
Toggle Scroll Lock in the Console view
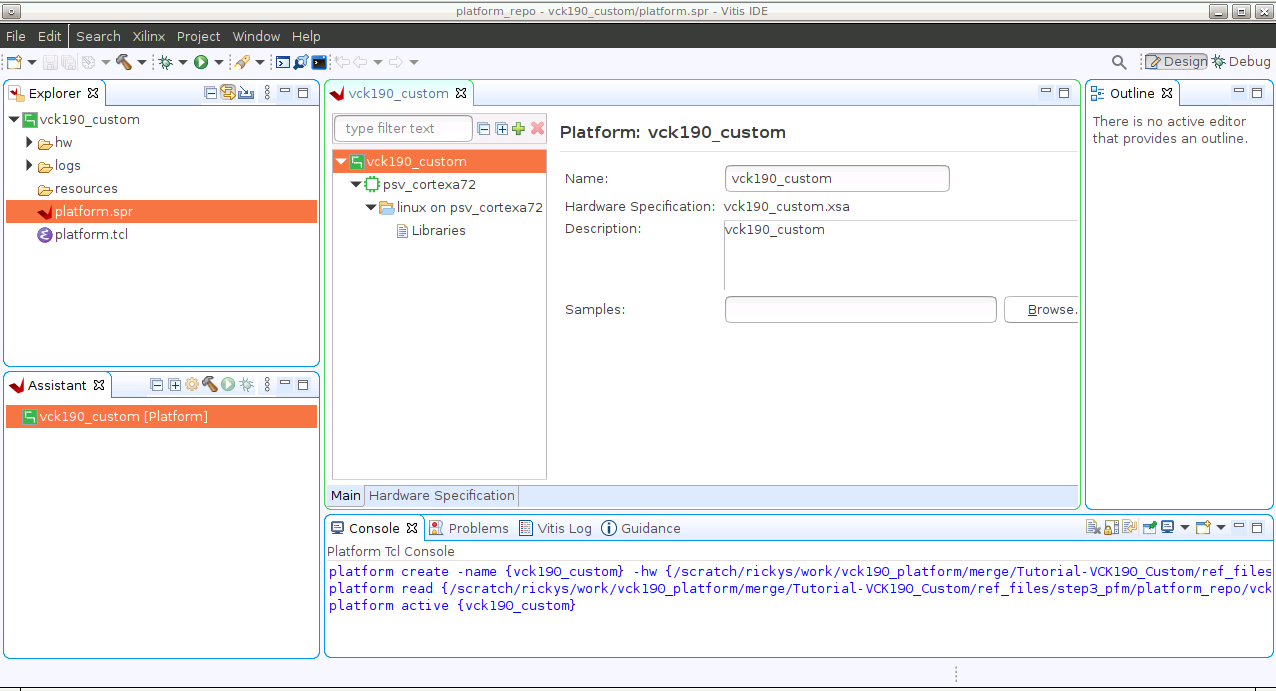click(1110, 527)
